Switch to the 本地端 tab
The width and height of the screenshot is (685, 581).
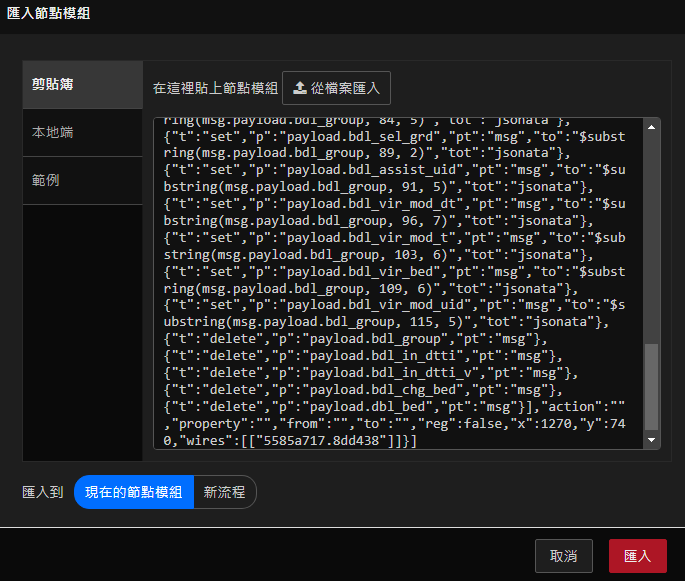coord(82,133)
